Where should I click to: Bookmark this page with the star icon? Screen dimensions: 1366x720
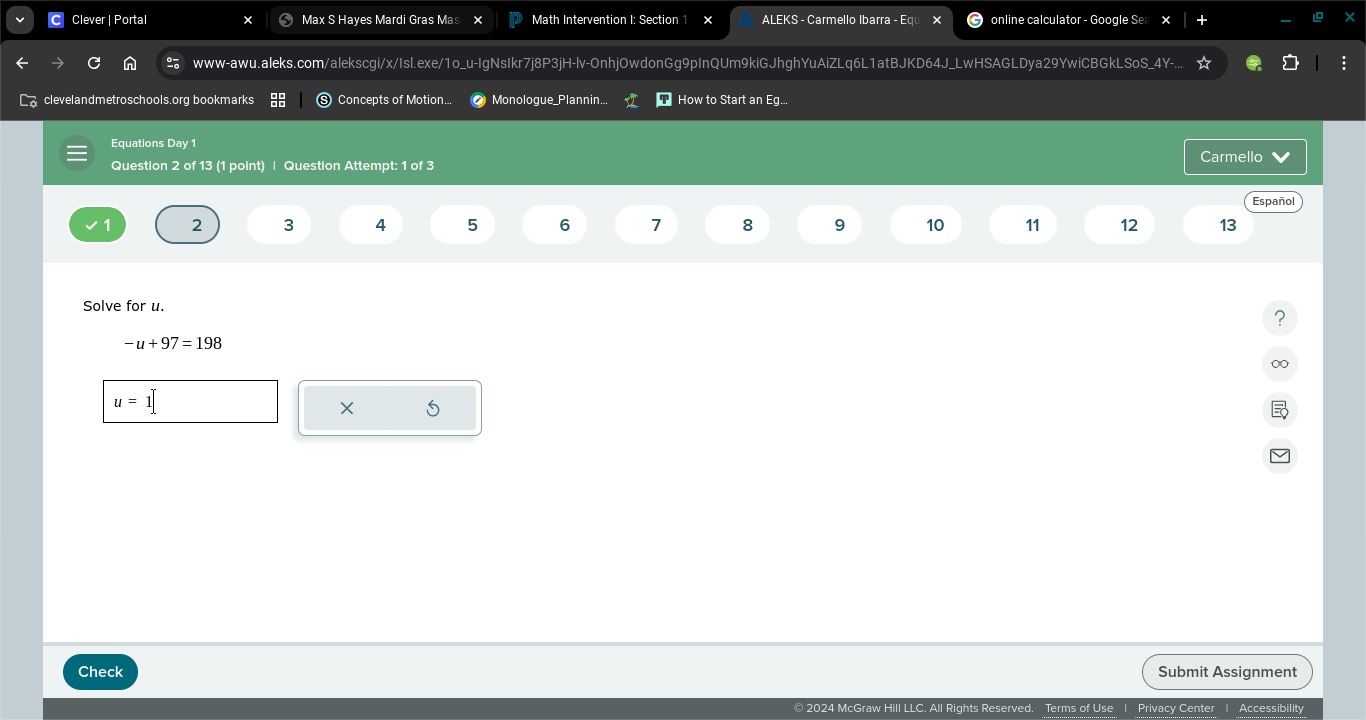pos(1204,63)
